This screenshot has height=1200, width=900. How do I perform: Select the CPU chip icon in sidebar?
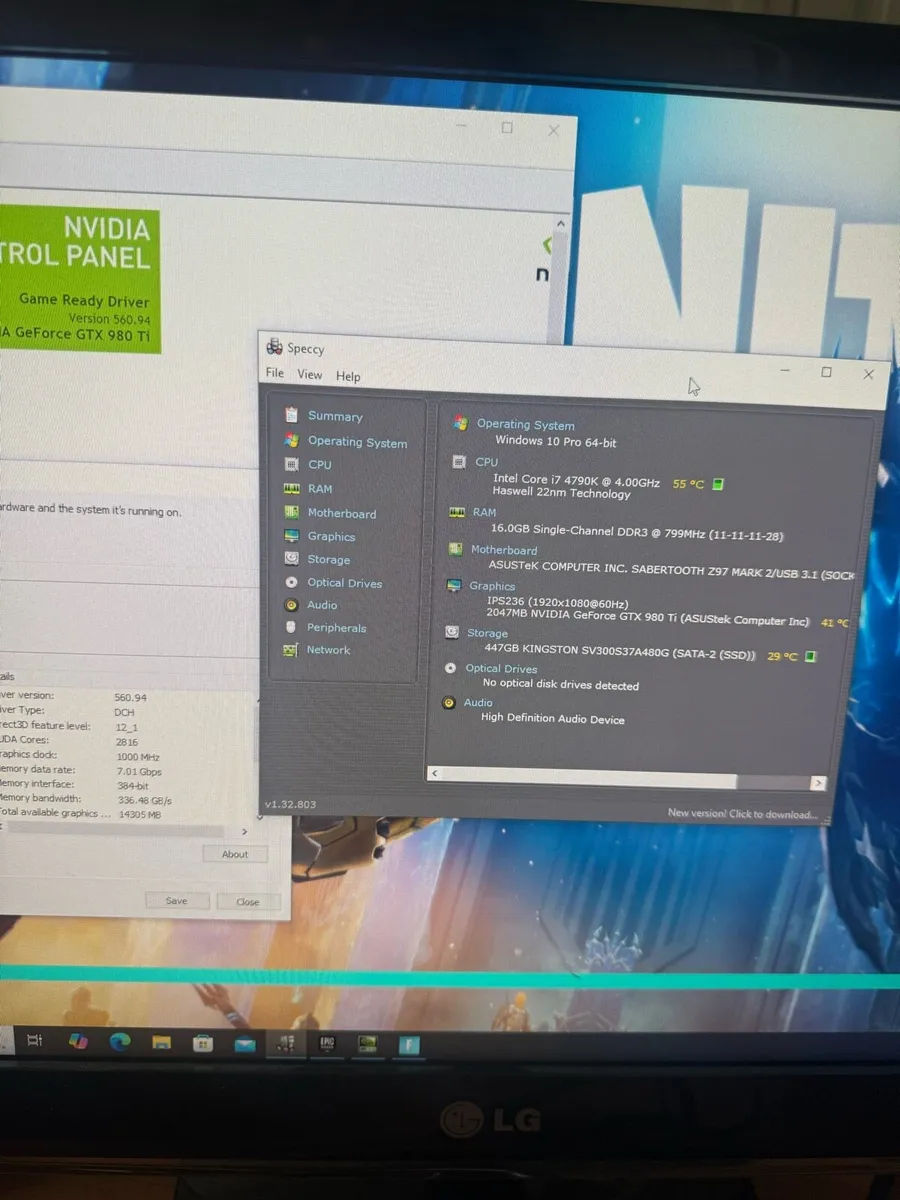[291, 464]
